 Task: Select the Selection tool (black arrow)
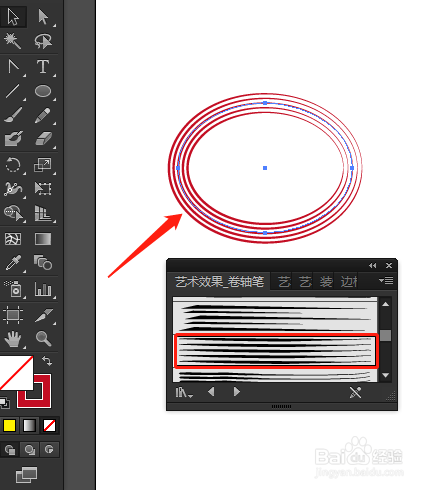coord(13,17)
